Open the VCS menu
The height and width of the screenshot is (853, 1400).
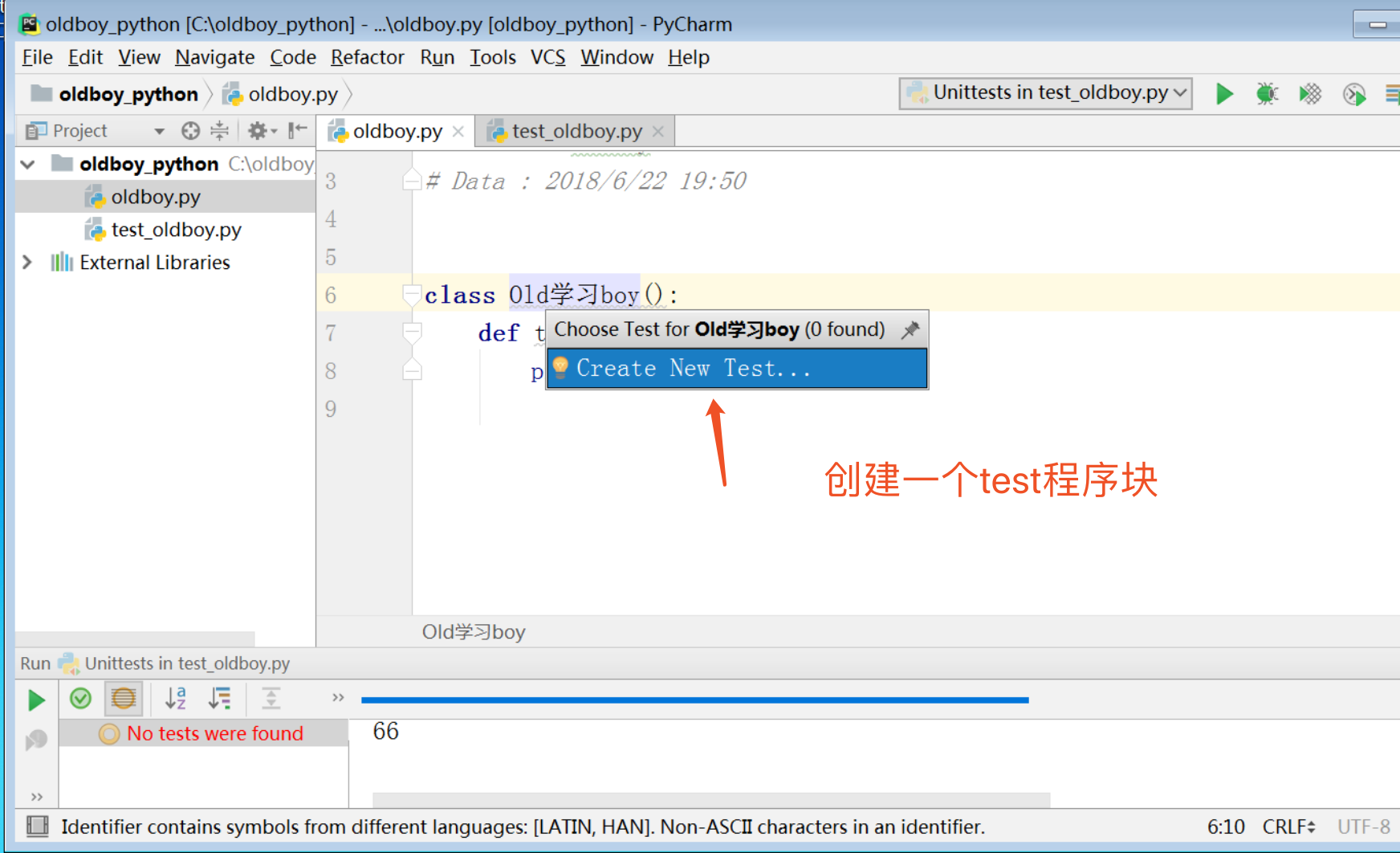click(547, 57)
